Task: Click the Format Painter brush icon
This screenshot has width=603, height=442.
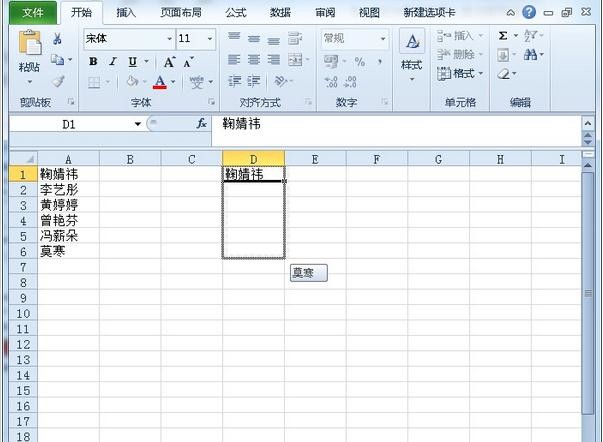Action: (x=58, y=81)
